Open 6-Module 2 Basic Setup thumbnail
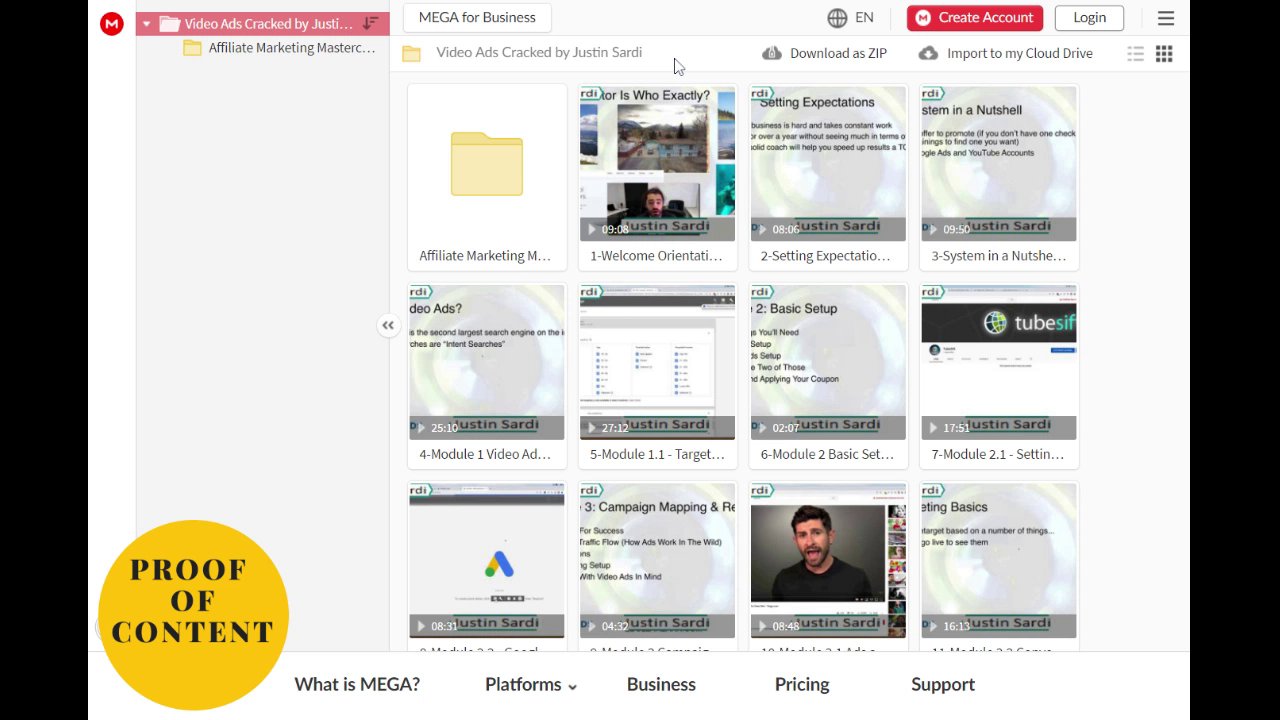1280x720 pixels. pyautogui.click(x=828, y=362)
